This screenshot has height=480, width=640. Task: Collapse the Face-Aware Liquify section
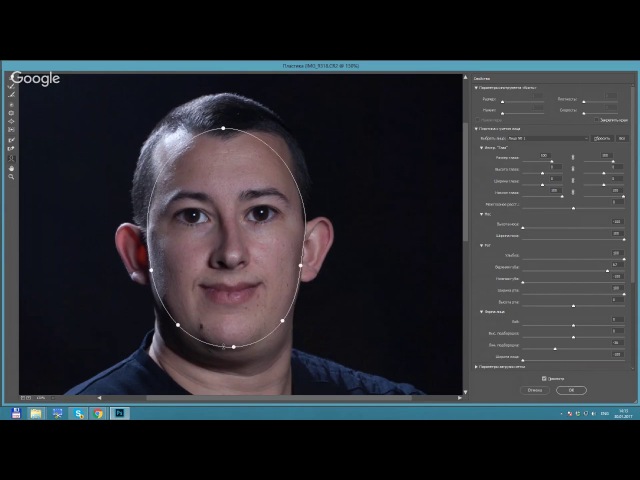[x=476, y=129]
